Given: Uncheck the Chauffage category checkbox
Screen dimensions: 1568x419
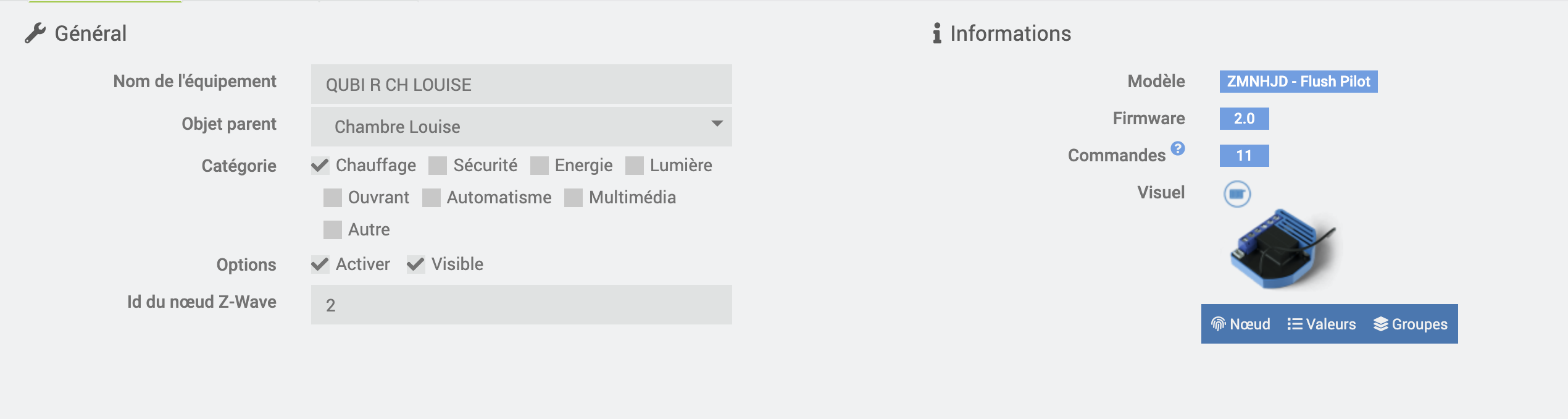Looking at the screenshot, I should (320, 166).
